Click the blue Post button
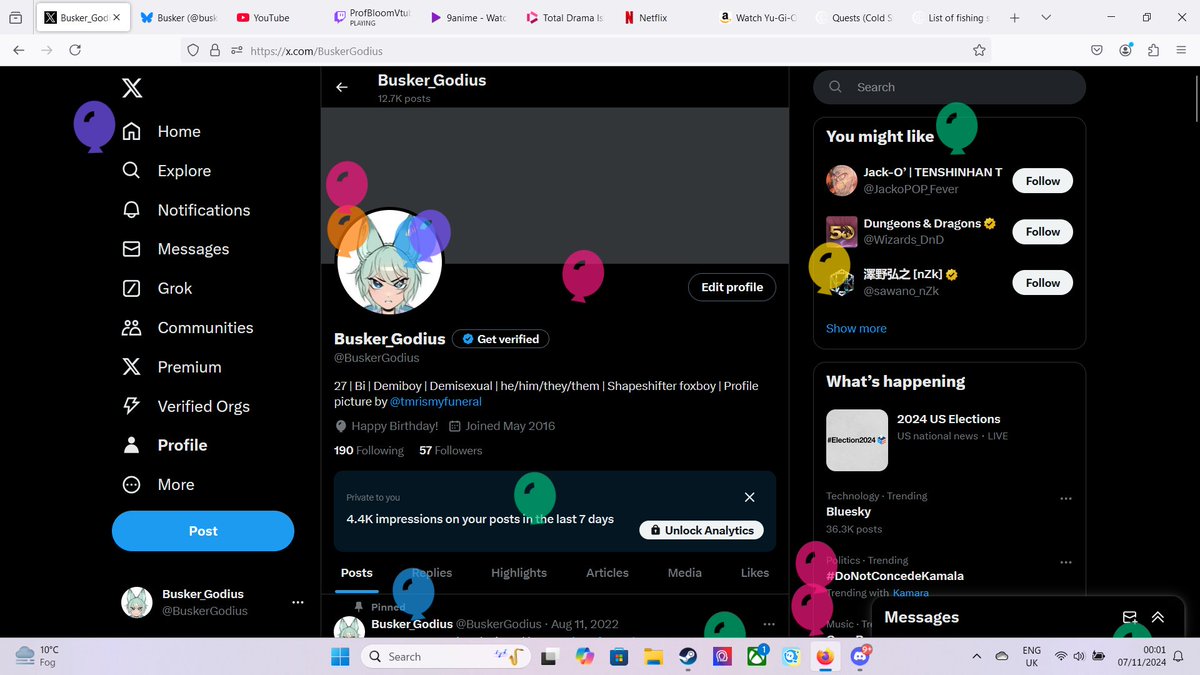Image resolution: width=1200 pixels, height=675 pixels. click(x=203, y=531)
